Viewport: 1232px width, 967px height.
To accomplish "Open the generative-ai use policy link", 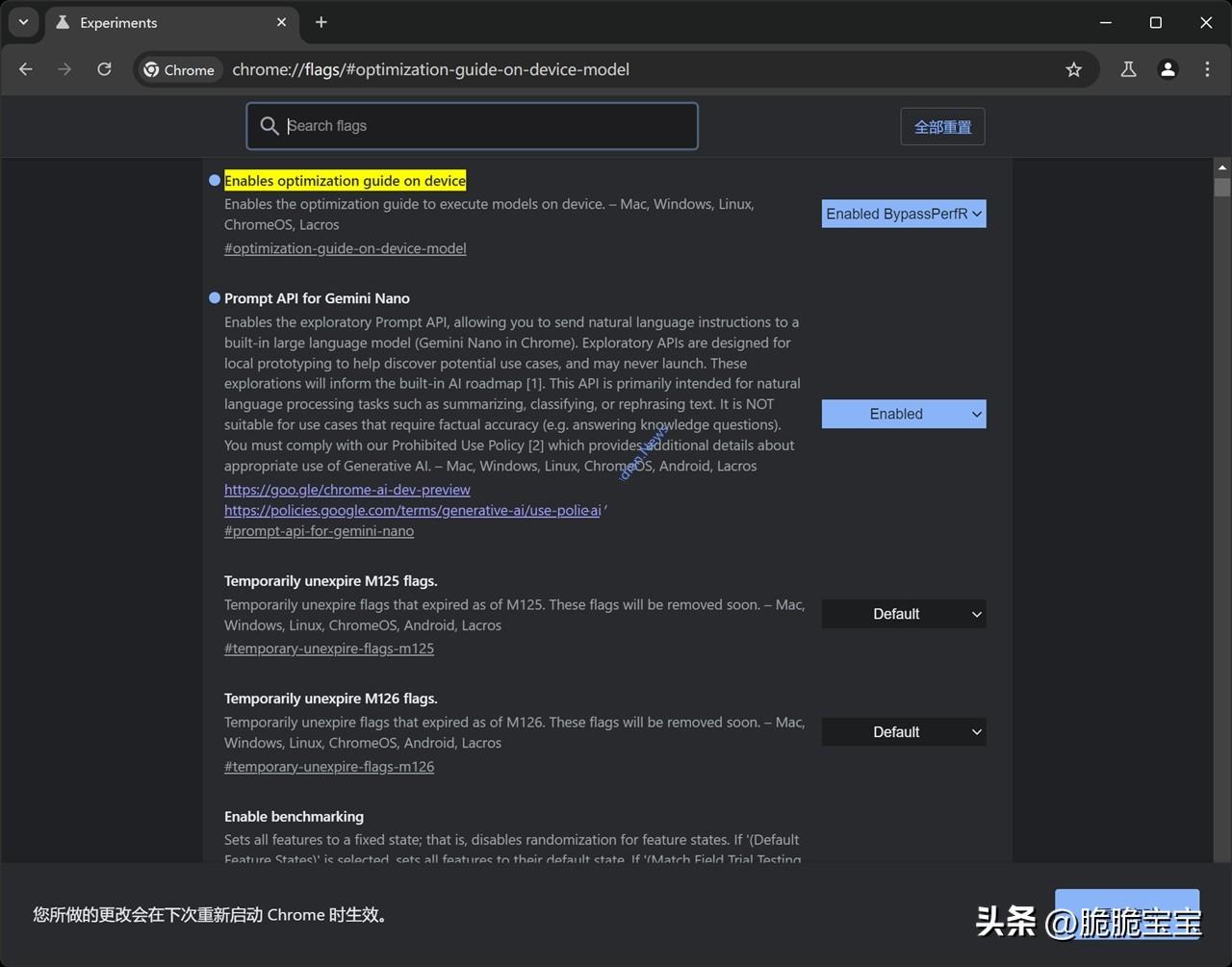I will click(x=413, y=510).
